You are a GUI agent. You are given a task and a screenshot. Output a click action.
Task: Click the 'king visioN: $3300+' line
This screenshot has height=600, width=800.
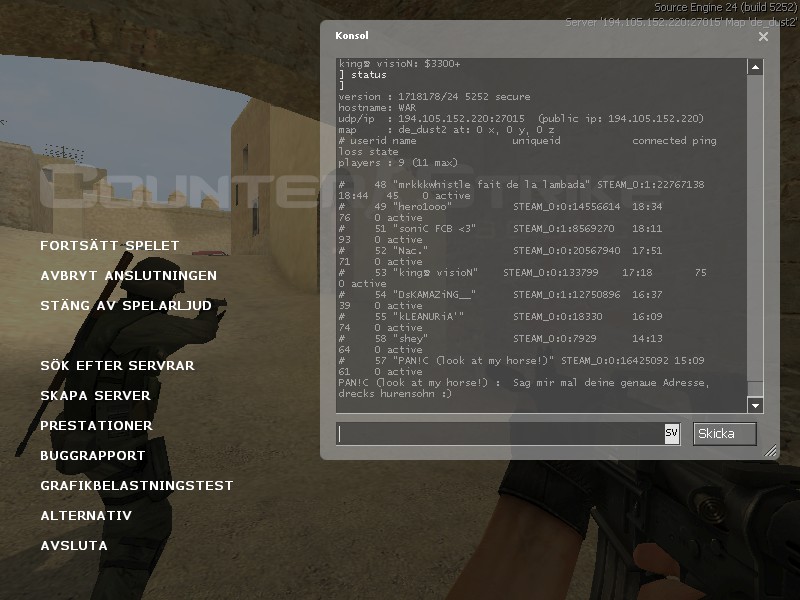(399, 64)
